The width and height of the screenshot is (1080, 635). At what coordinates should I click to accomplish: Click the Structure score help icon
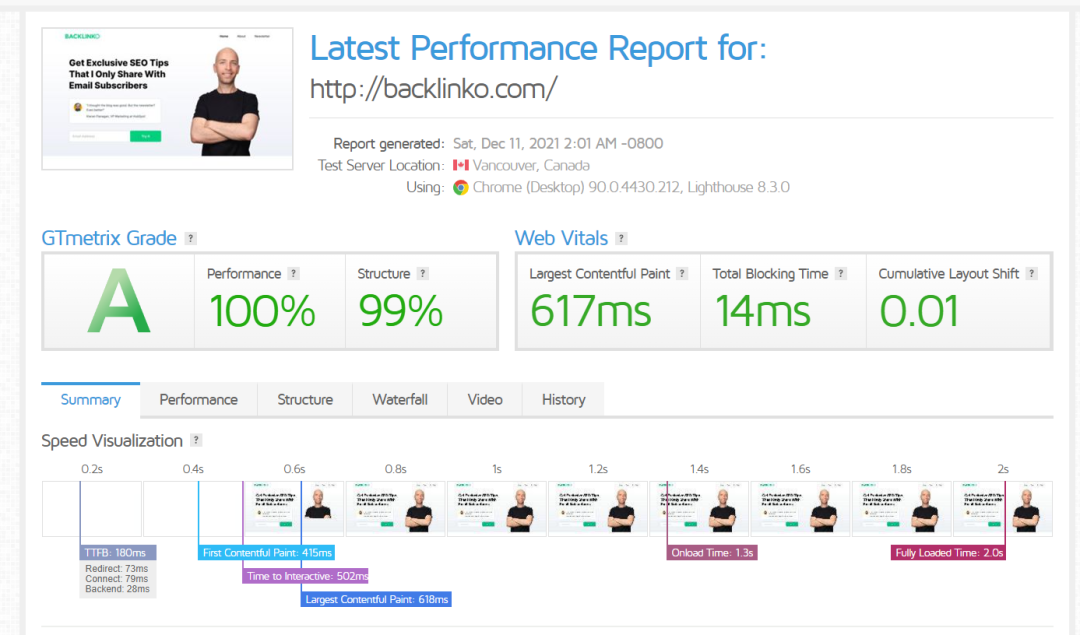pyautogui.click(x=423, y=274)
